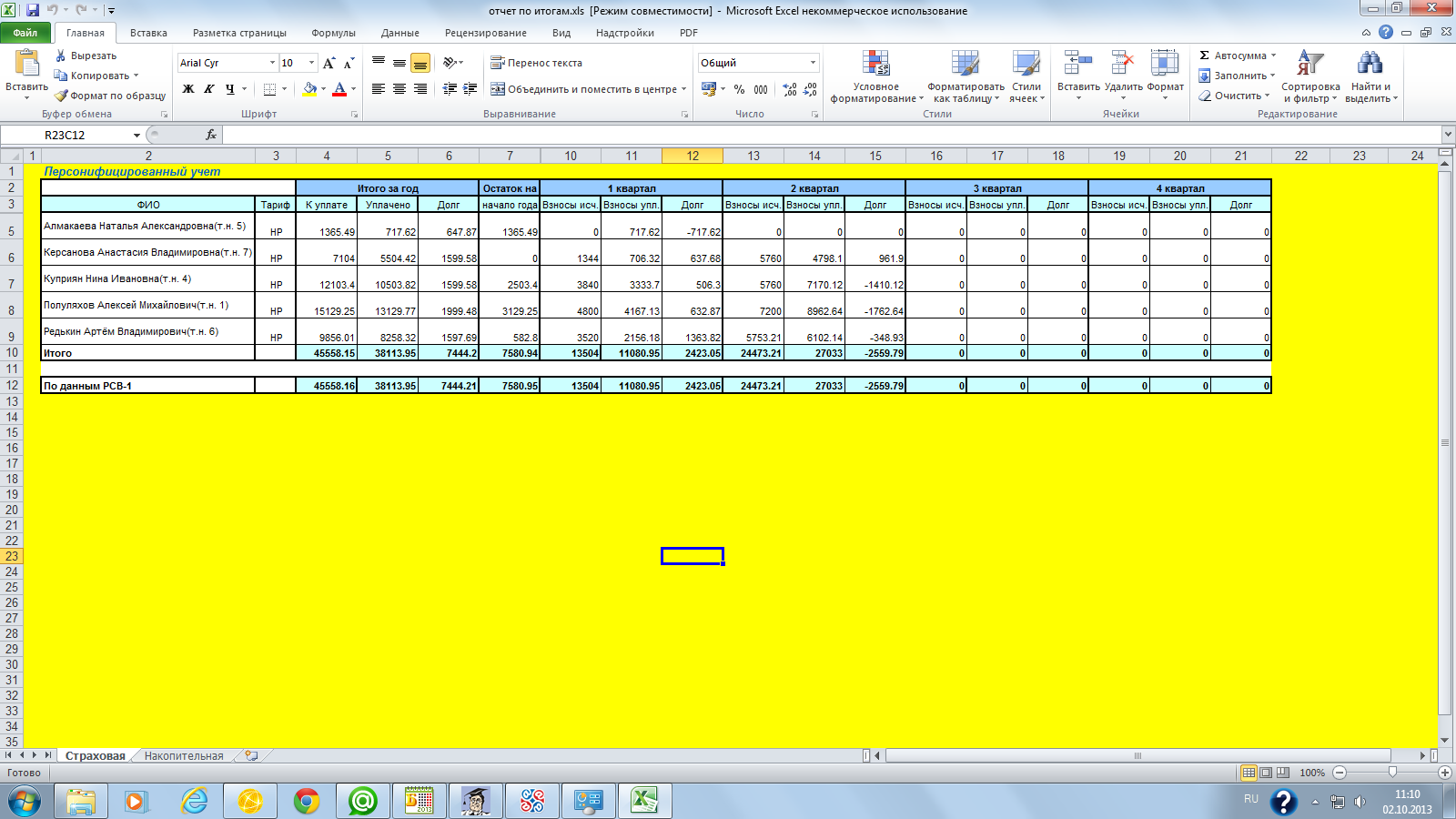Click the zoom slider handle
Screen dimensions: 1456x819
pyautogui.click(x=1392, y=773)
